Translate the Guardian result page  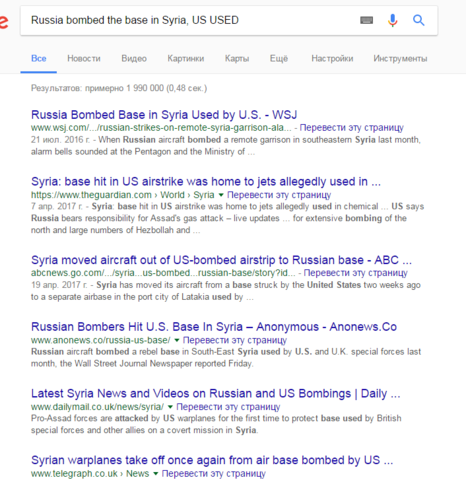coord(279,195)
